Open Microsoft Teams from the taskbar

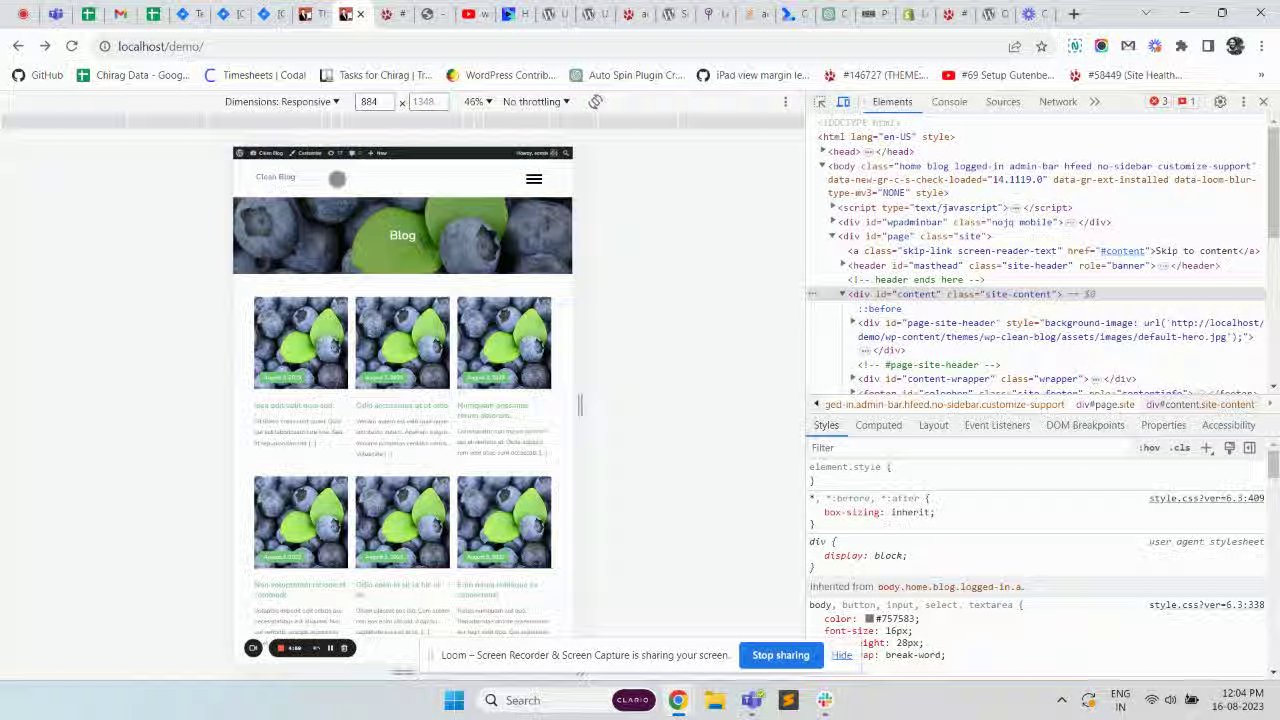tap(751, 700)
